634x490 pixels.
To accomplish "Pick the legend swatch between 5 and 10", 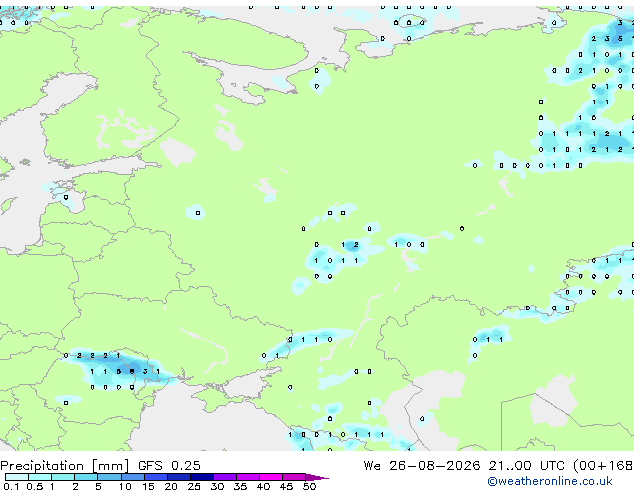I will point(109,477).
